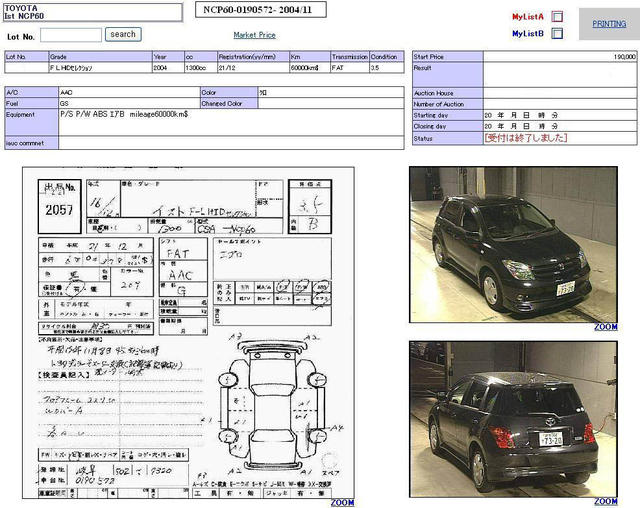The image size is (640, 508).
Task: Select the 21/12 registration cell
Action: [x=253, y=68]
